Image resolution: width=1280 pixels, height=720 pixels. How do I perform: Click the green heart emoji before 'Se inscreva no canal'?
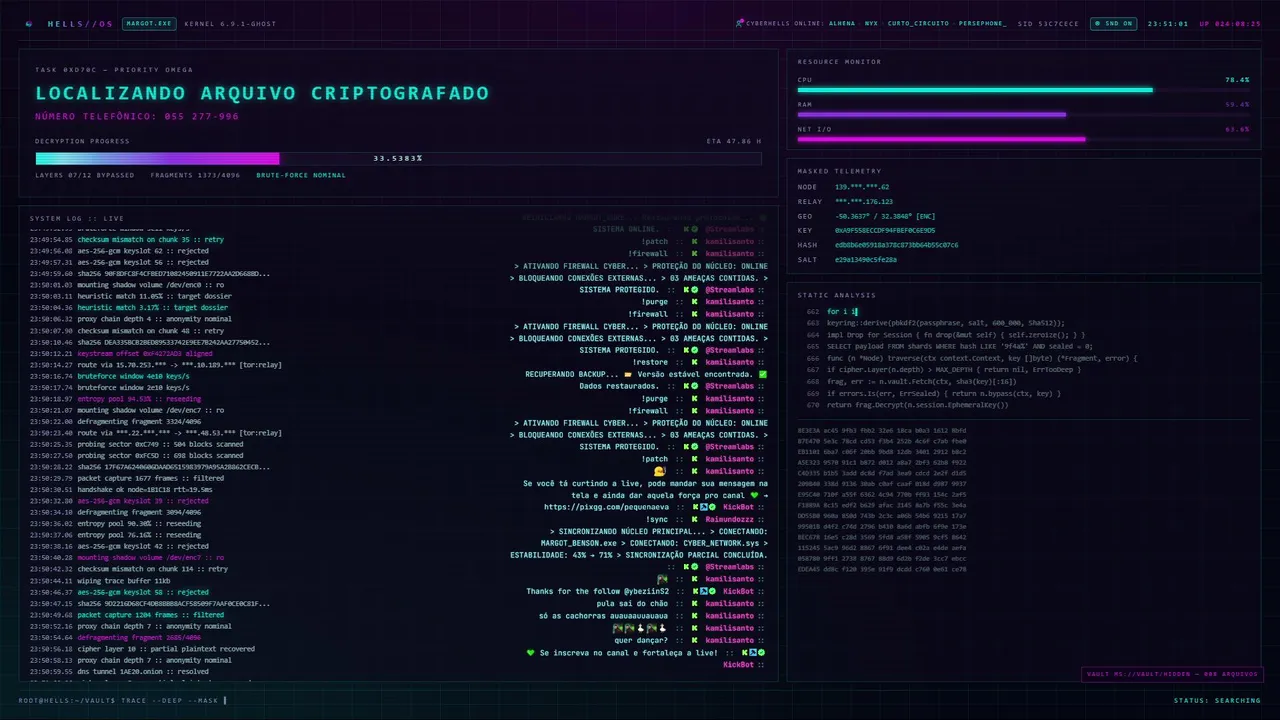[x=531, y=652]
